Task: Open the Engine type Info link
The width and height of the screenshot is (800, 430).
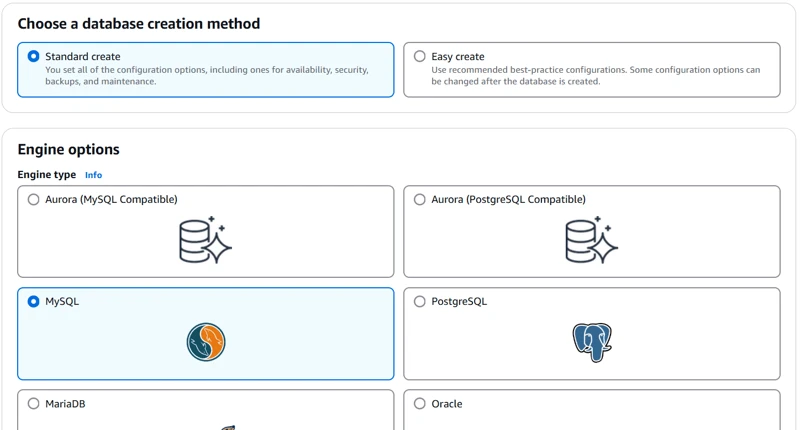Action: point(93,175)
